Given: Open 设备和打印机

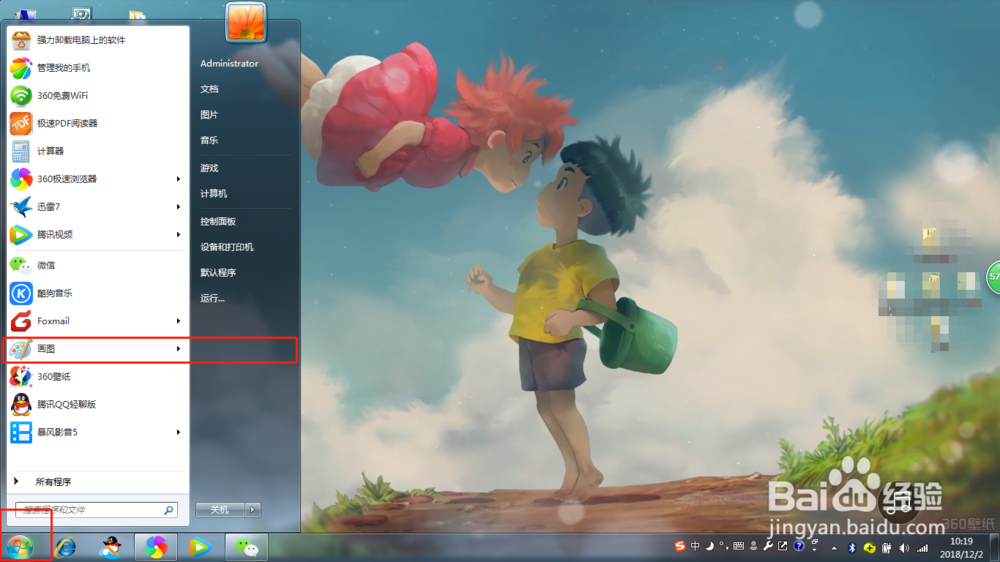Looking at the screenshot, I should pos(227,248).
